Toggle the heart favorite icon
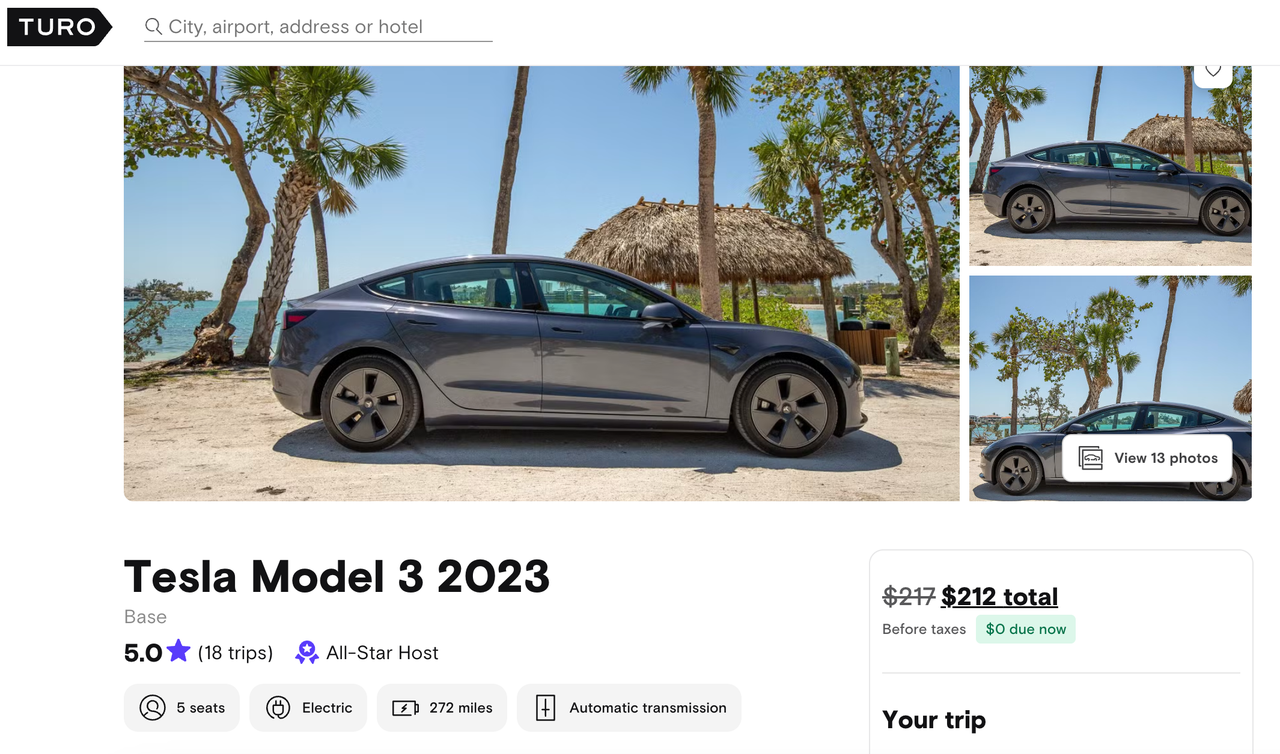Screen dimensions: 1280x754 click(x=1213, y=71)
